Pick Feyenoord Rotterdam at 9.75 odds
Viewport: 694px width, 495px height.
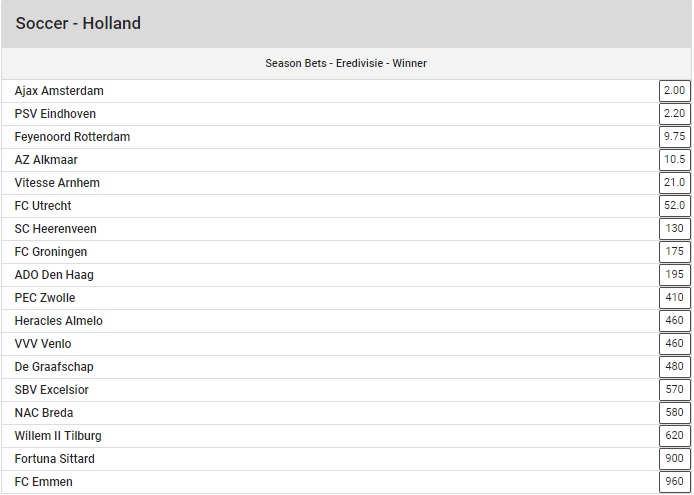[675, 137]
